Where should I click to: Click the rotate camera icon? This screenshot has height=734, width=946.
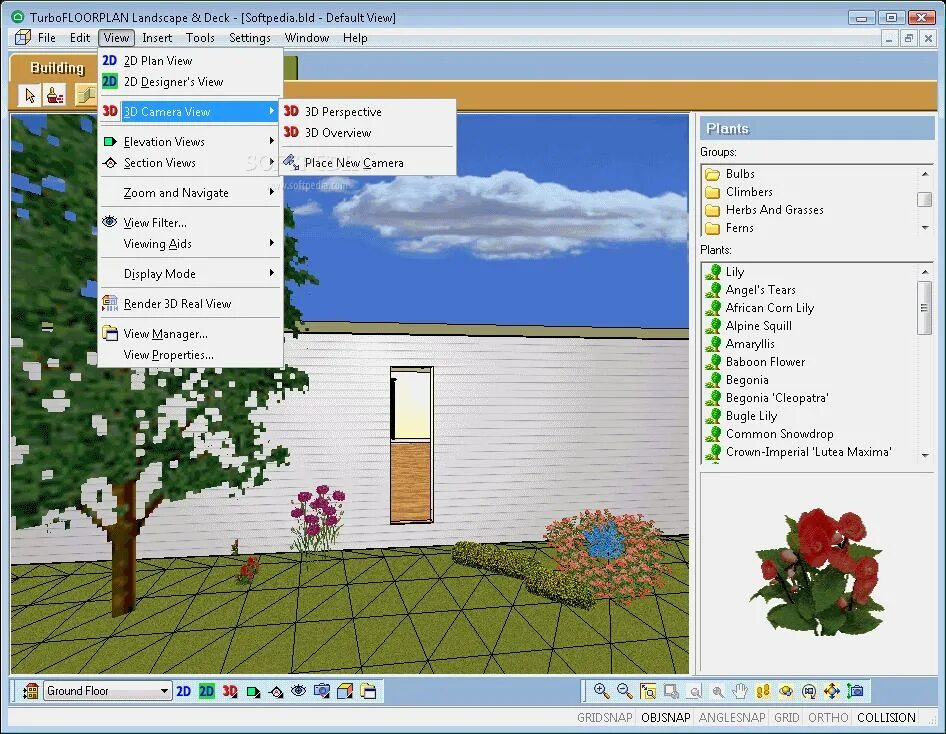(809, 691)
